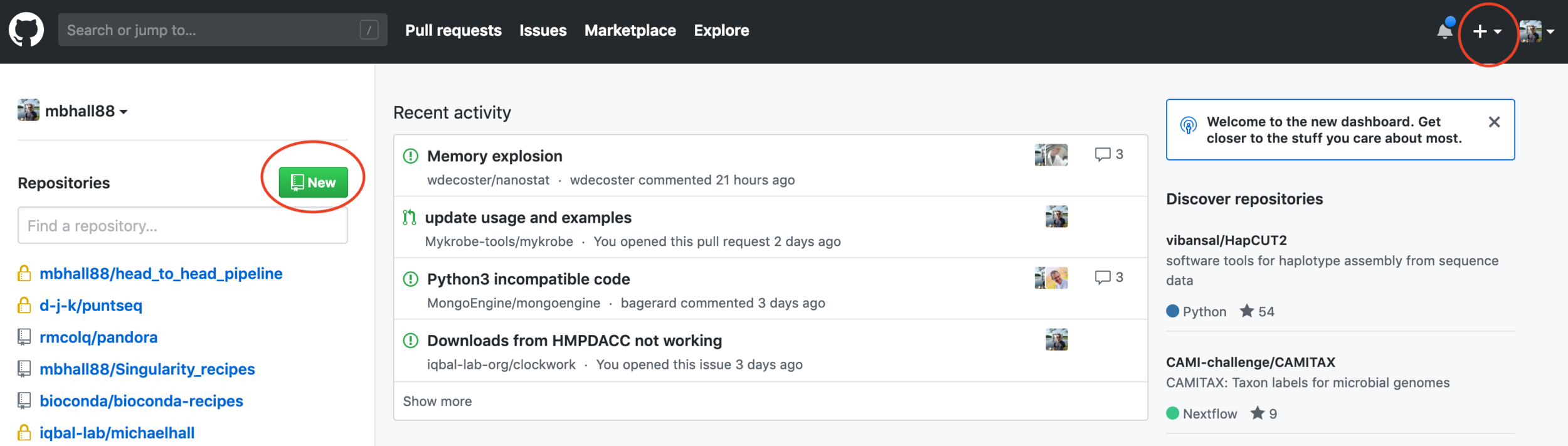Click mbhall88 avatar in left sidebar
Image resolution: width=1568 pixels, height=446 pixels.
pyautogui.click(x=28, y=110)
